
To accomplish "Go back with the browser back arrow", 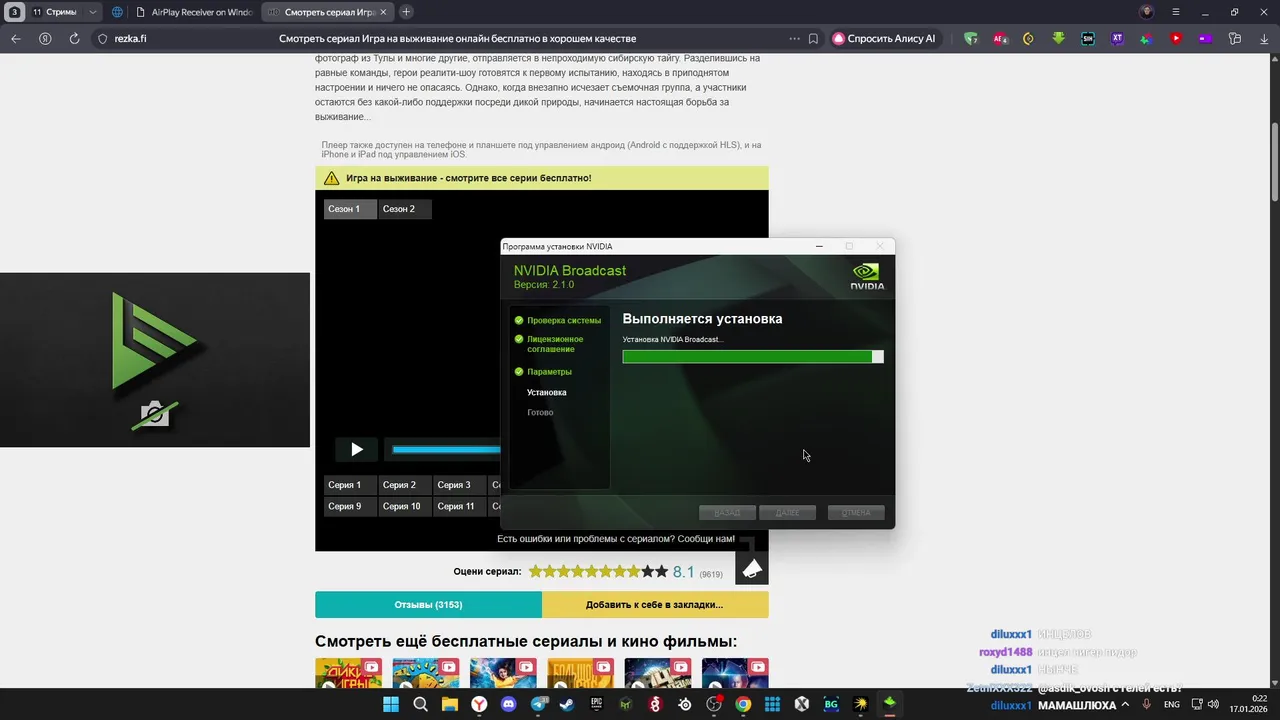I will [16, 39].
